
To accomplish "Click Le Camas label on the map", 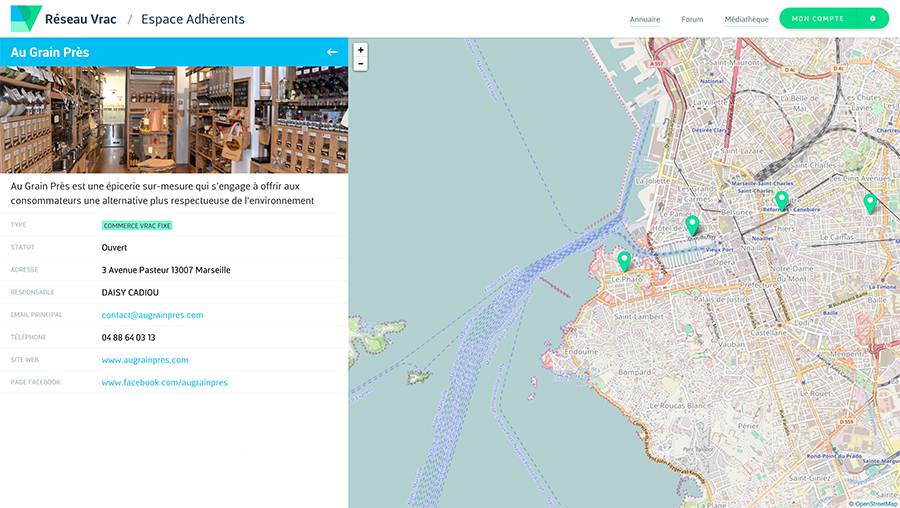I will pyautogui.click(x=837, y=236).
